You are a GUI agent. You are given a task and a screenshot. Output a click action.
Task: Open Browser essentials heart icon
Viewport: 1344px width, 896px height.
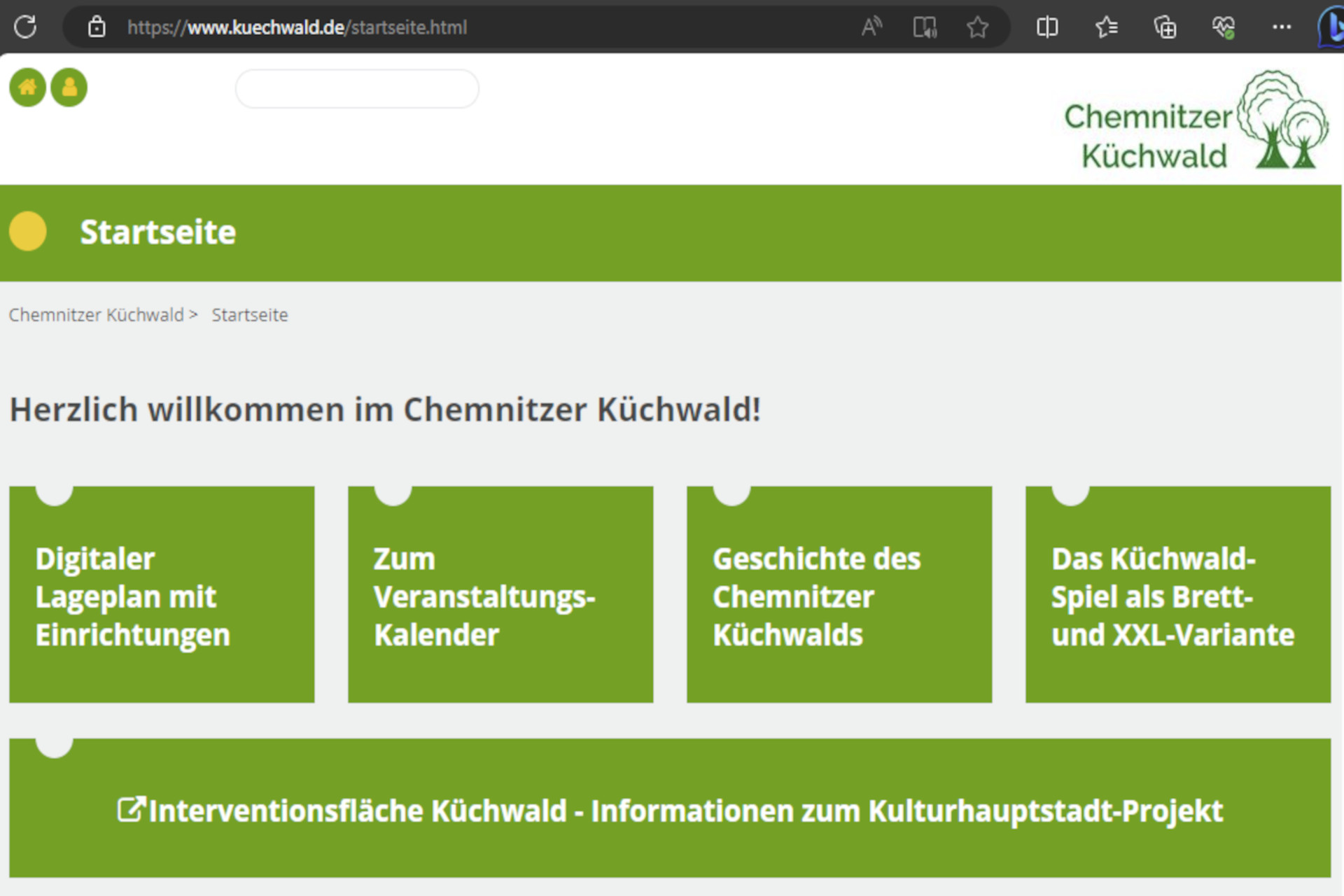pos(1224,27)
